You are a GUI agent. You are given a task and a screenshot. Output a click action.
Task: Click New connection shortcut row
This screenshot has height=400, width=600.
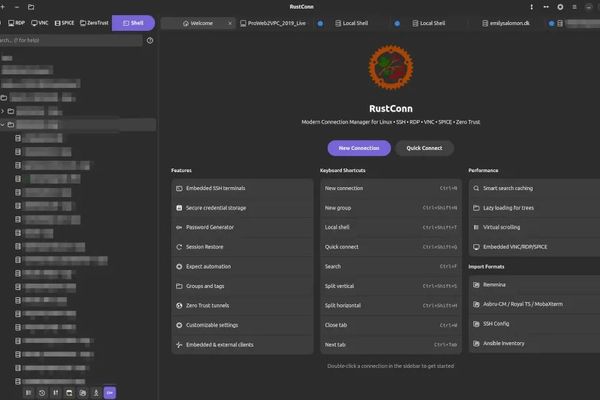point(391,188)
